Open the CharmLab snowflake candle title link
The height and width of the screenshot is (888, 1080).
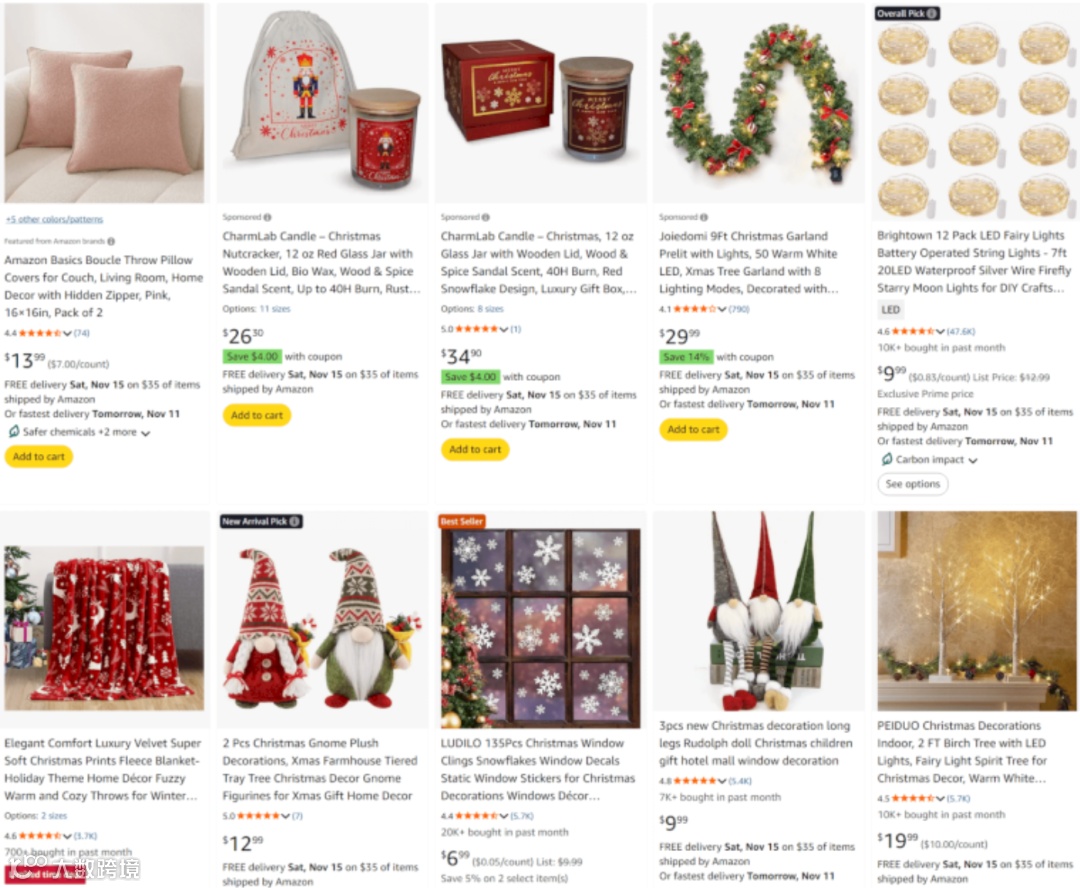(538, 262)
